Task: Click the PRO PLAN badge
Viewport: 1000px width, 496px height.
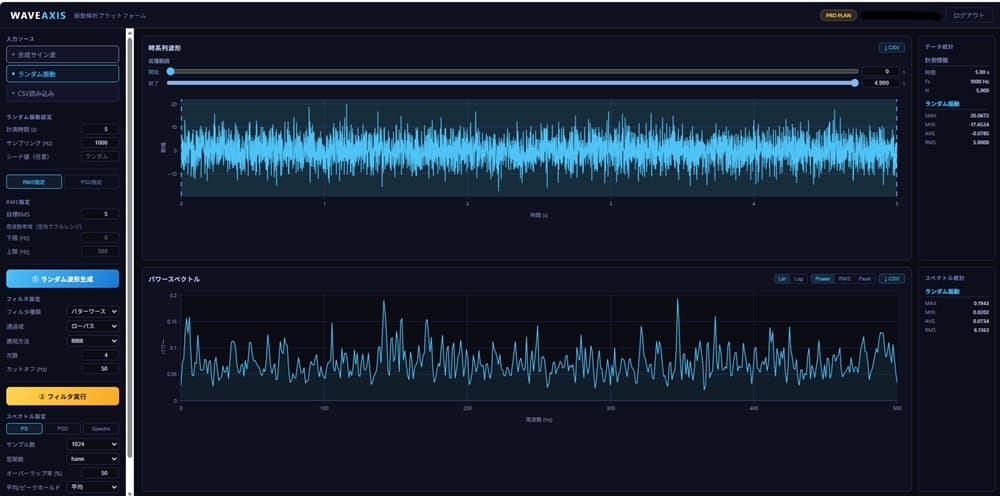Action: tap(838, 15)
